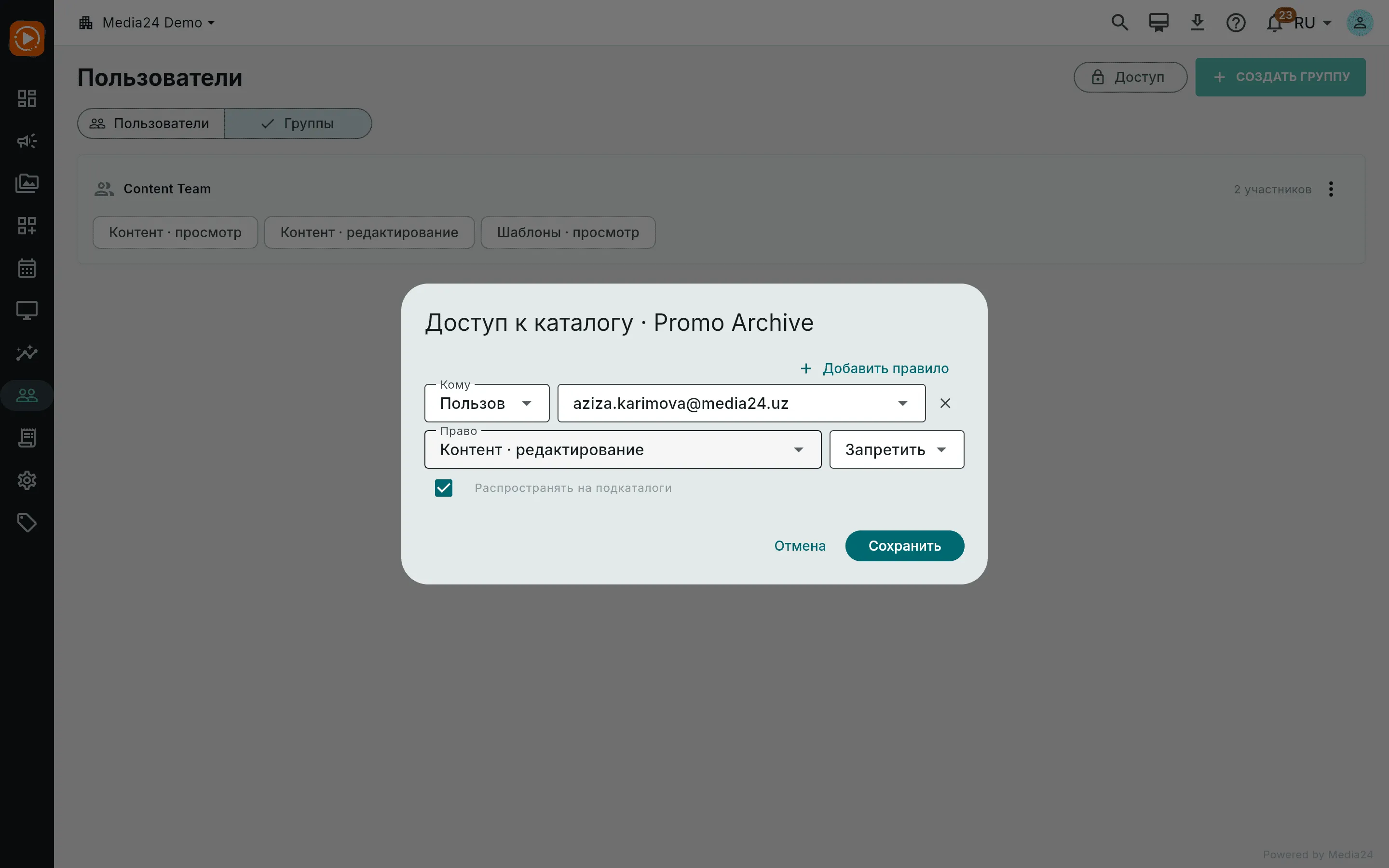1389x868 pixels.
Task: Open the users group sidebar icon
Action: (x=27, y=395)
